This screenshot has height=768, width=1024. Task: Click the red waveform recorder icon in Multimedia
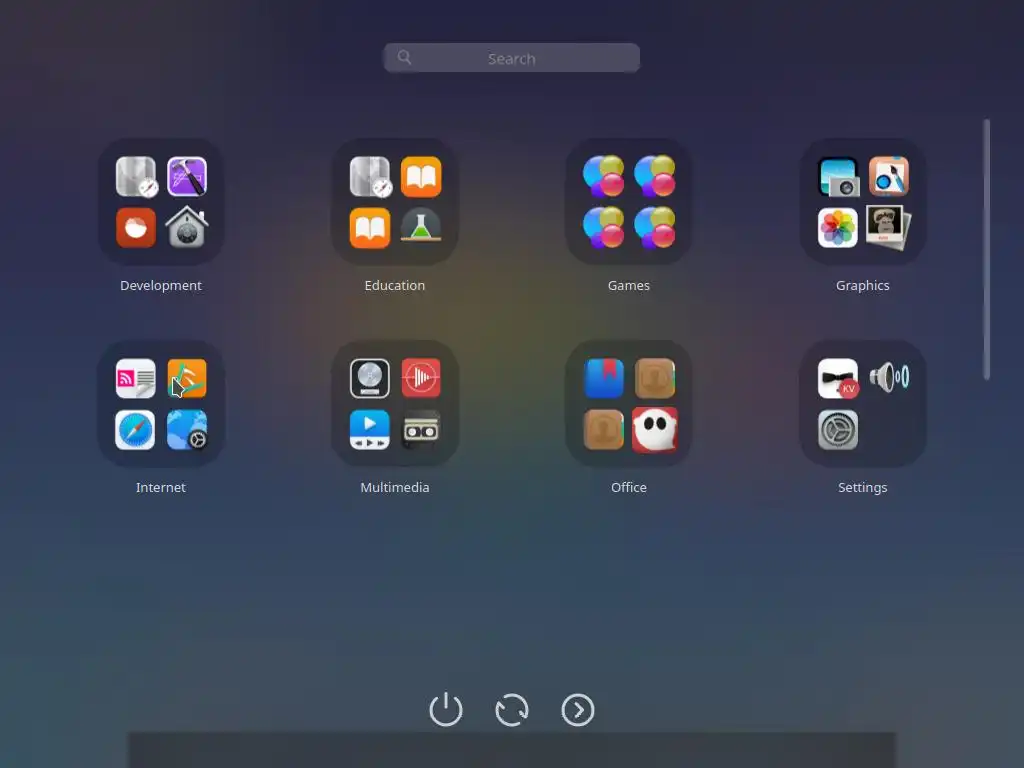point(421,377)
